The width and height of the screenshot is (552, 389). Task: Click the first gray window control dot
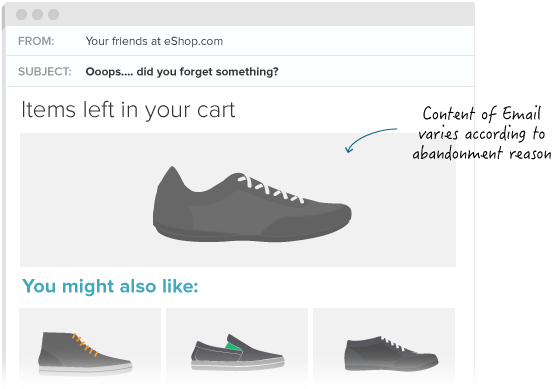pyautogui.click(x=21, y=14)
